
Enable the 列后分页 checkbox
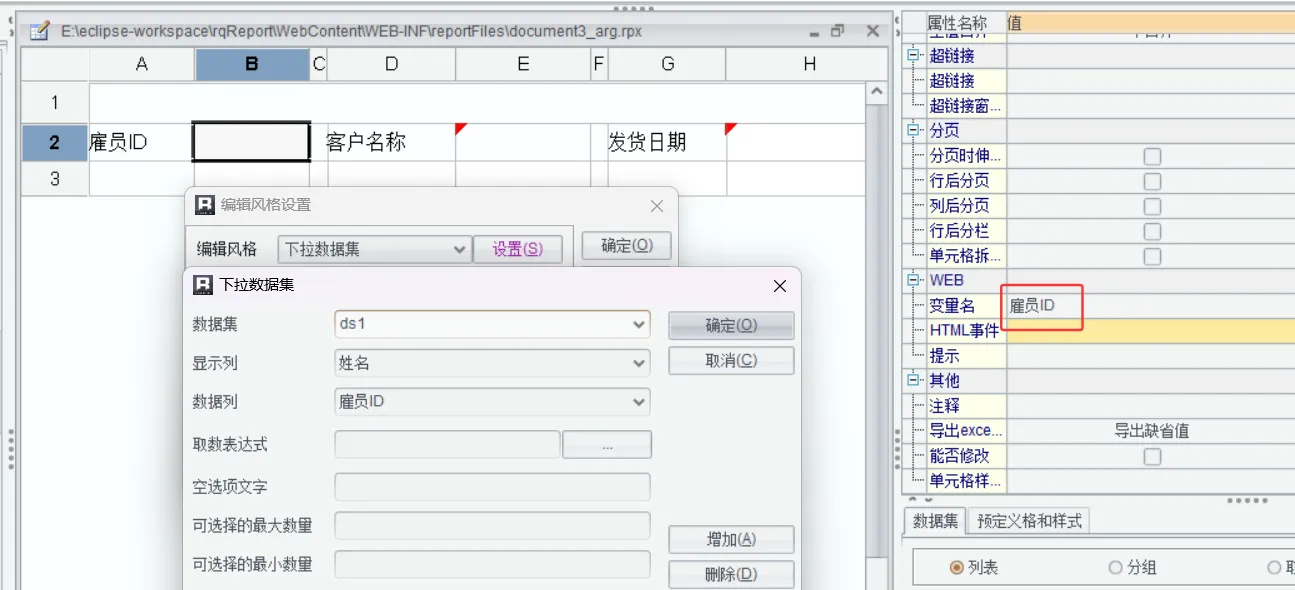click(x=1152, y=206)
